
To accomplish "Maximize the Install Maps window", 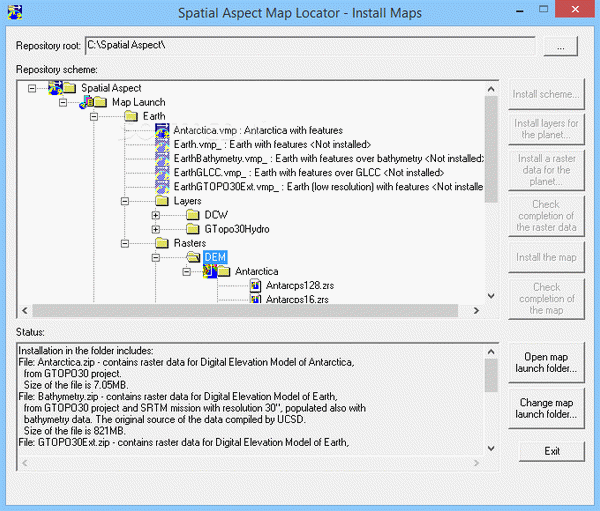I will coord(543,9).
